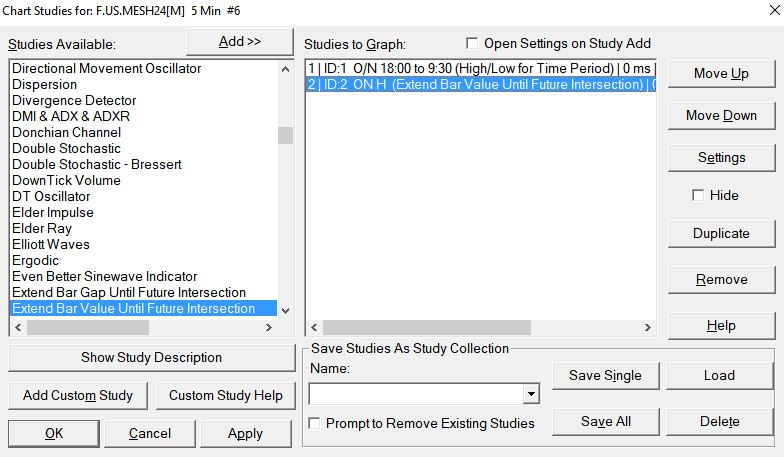Click Show Study Description
The image size is (784, 457).
click(x=151, y=358)
